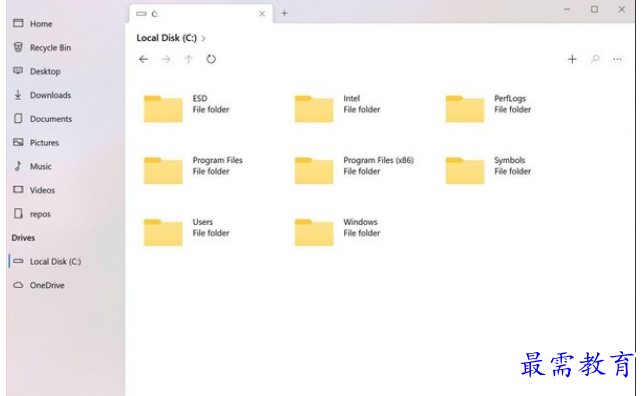Open the Users folder icon
The image size is (642, 396).
click(163, 232)
